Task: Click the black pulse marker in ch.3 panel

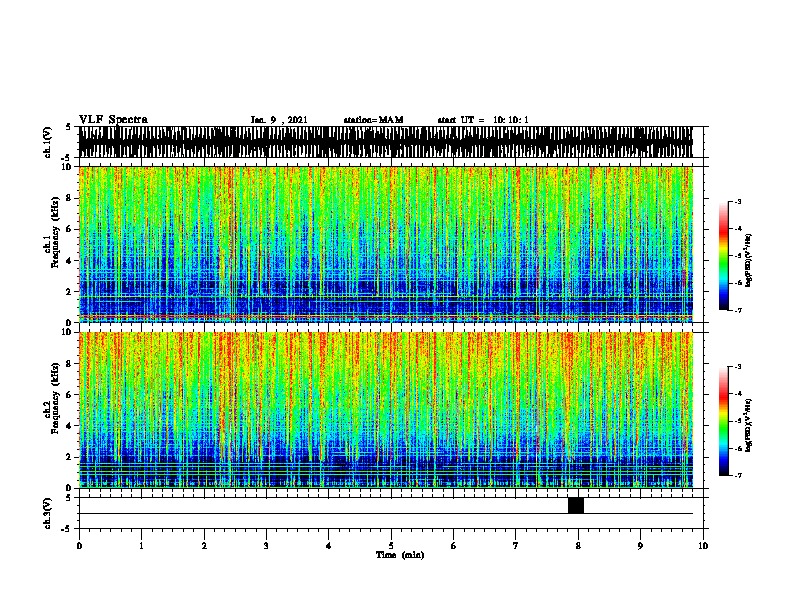Action: pos(576,505)
